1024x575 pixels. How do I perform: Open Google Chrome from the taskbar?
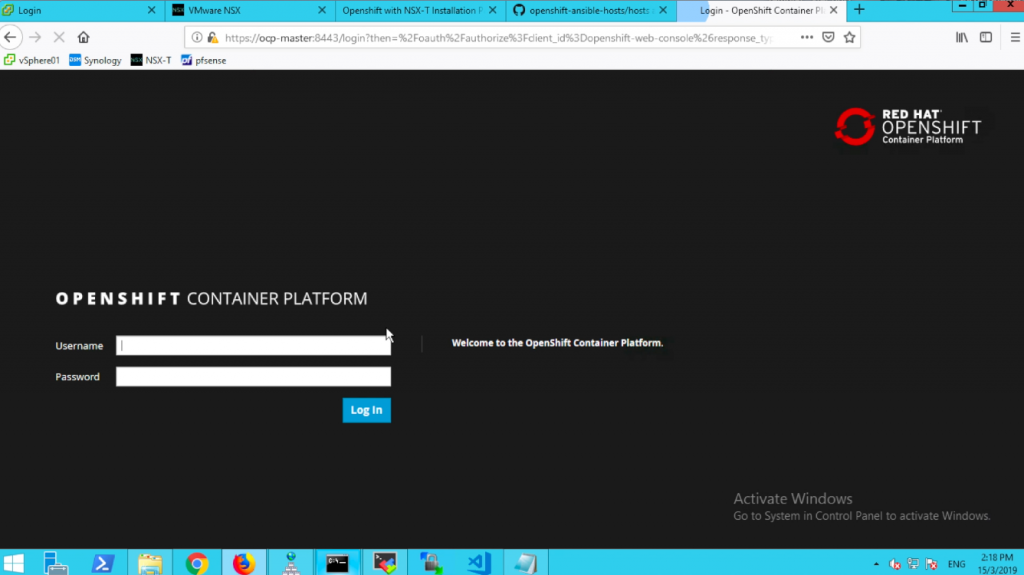point(197,563)
